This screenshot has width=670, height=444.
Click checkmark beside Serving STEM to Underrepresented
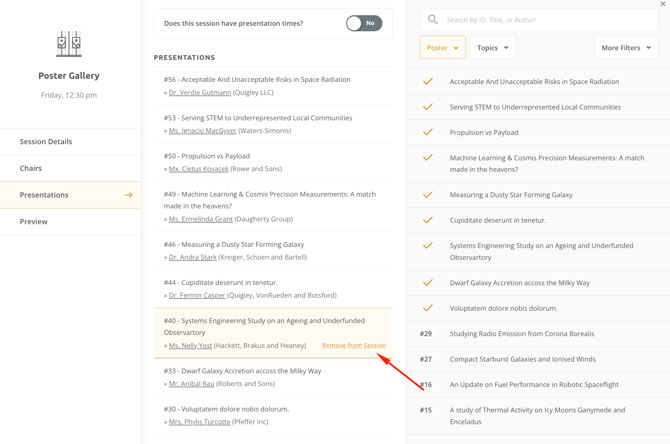pos(428,107)
